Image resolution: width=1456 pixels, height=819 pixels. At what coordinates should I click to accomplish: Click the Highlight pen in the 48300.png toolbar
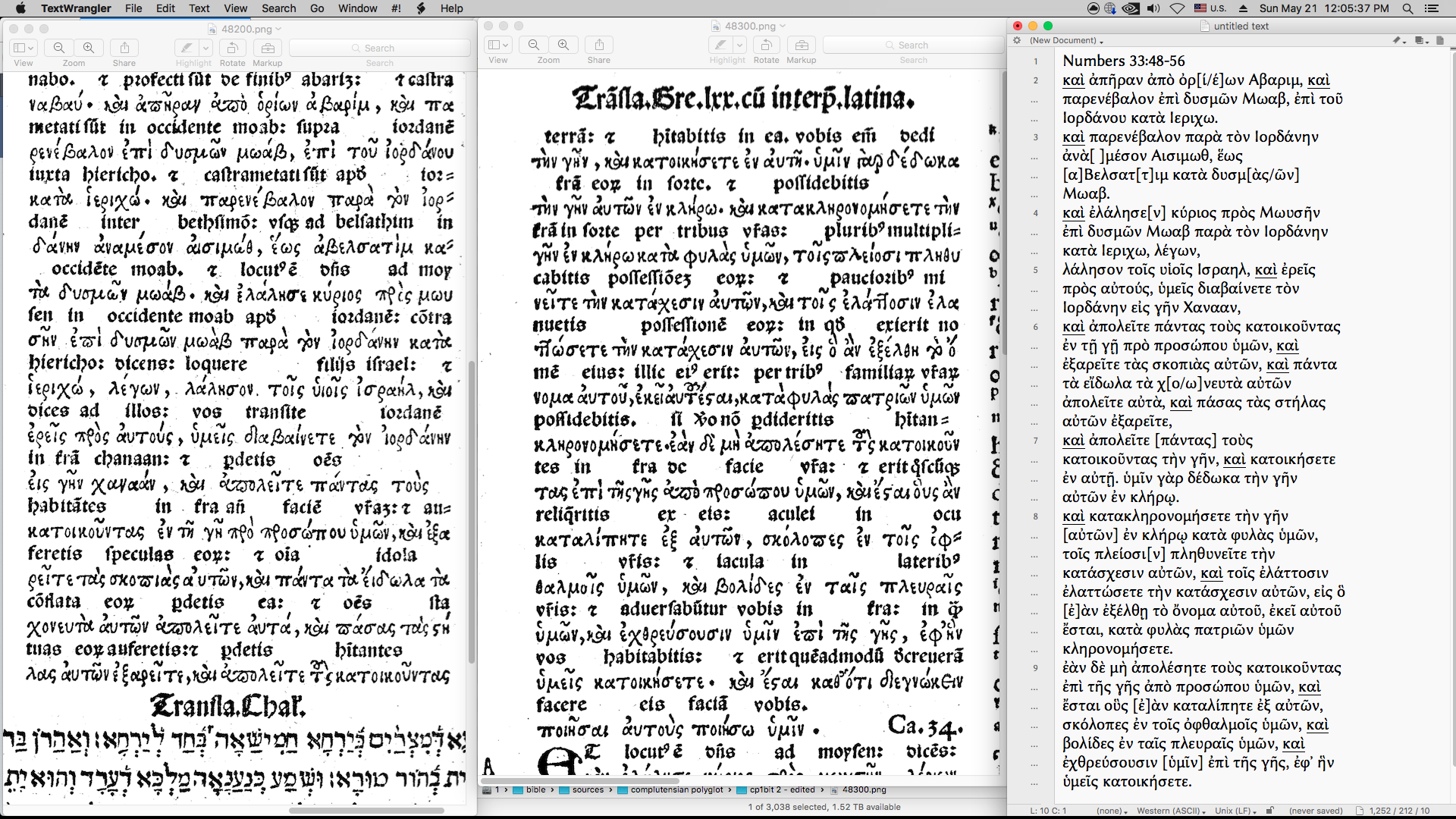tap(720, 45)
